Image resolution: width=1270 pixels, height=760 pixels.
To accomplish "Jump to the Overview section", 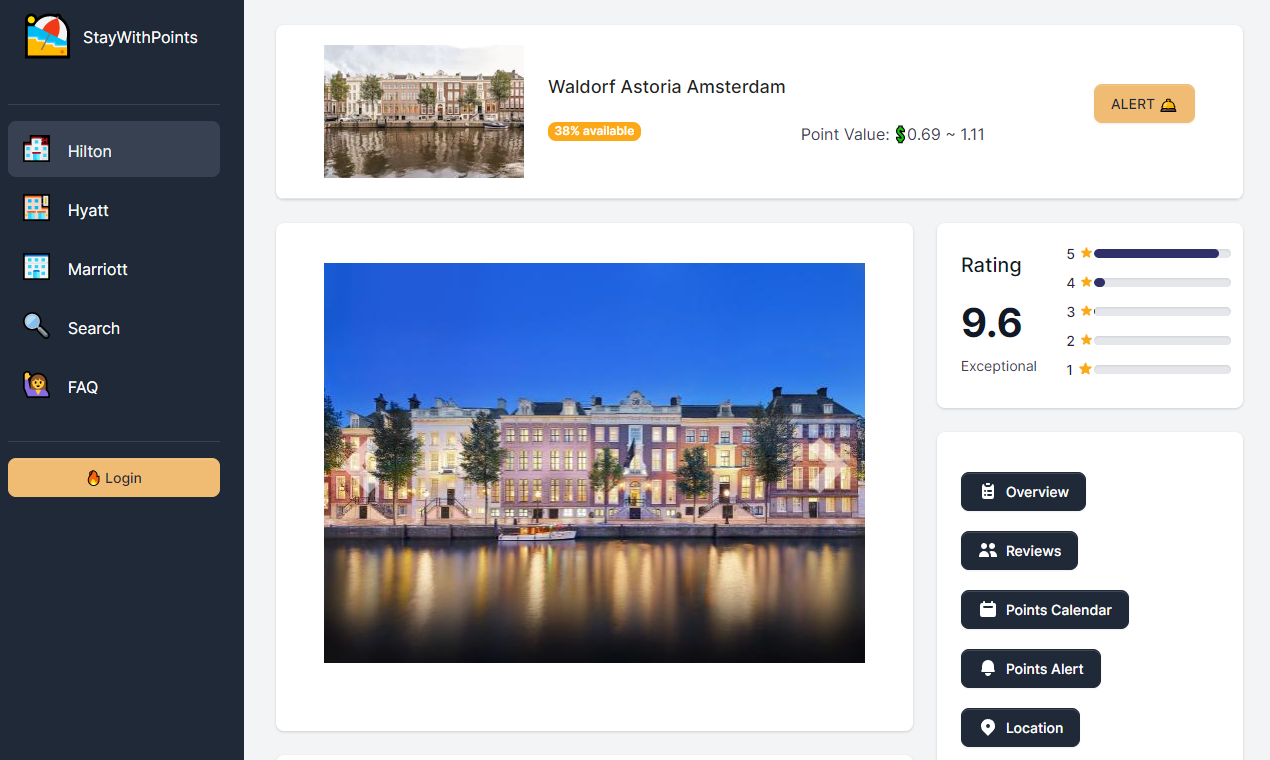I will (x=1023, y=491).
